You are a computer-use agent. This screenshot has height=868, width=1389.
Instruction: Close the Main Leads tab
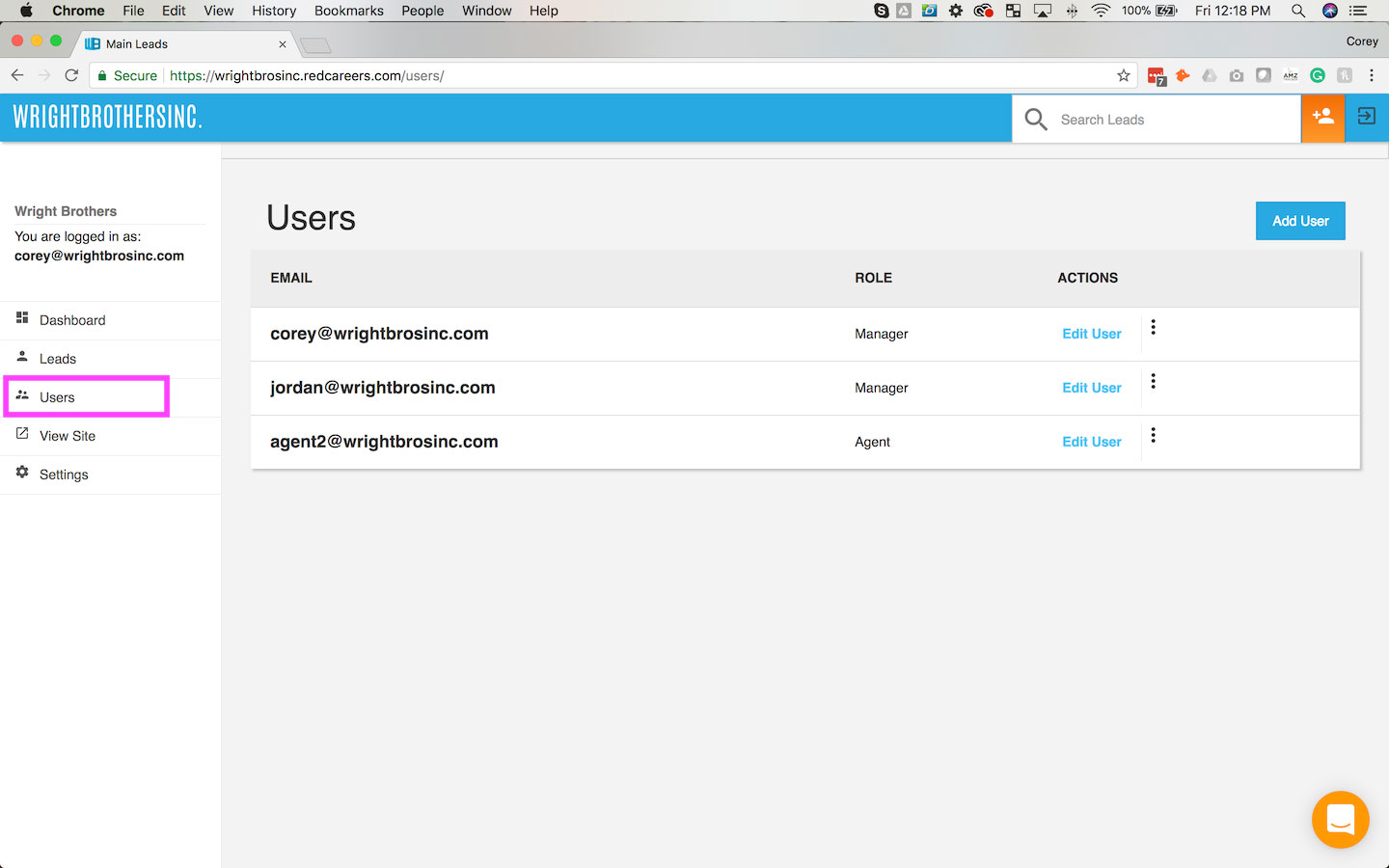click(283, 44)
